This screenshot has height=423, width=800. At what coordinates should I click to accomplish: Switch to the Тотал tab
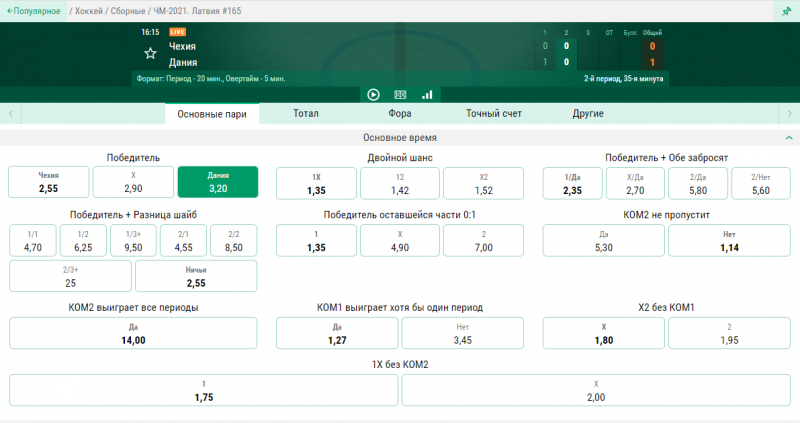click(306, 113)
